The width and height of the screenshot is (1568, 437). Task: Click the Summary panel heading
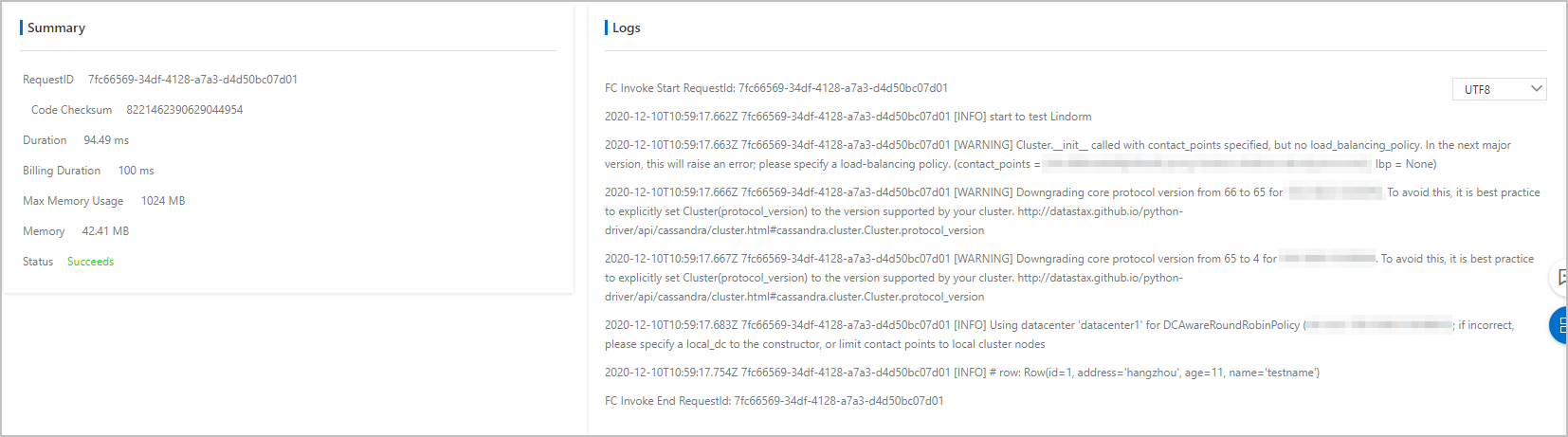56,27
